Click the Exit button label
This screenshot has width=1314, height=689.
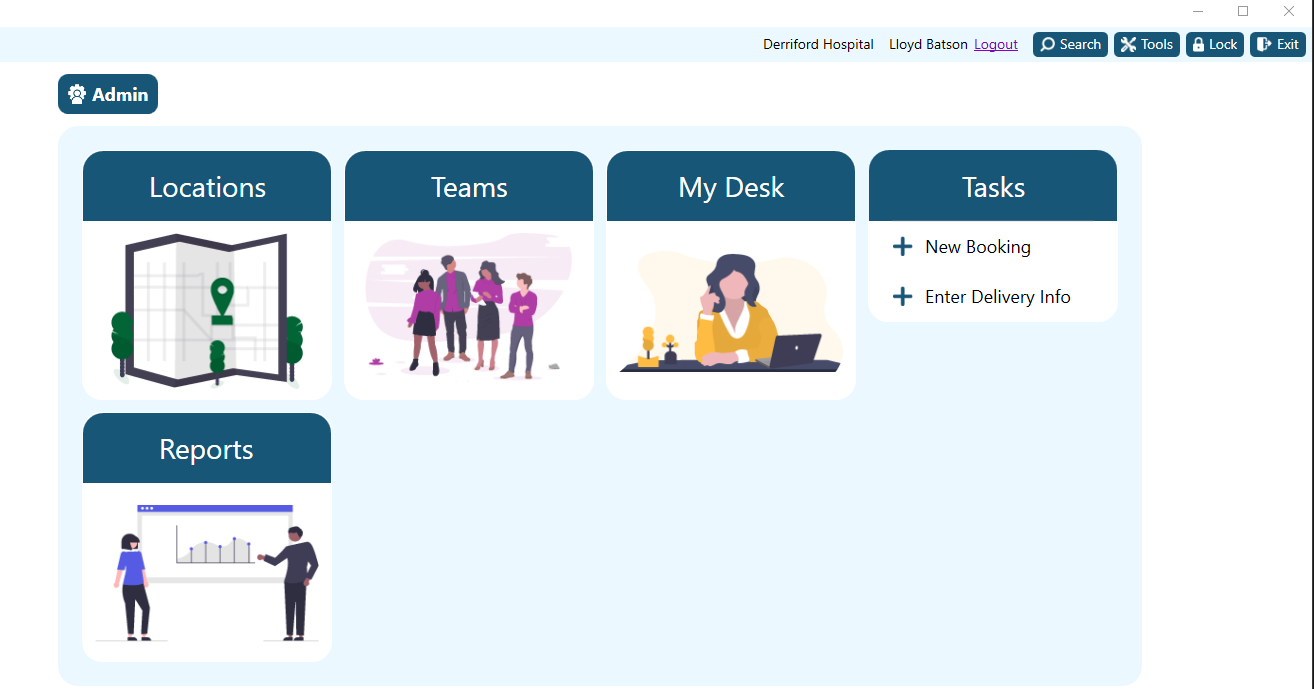pyautogui.click(x=1288, y=44)
